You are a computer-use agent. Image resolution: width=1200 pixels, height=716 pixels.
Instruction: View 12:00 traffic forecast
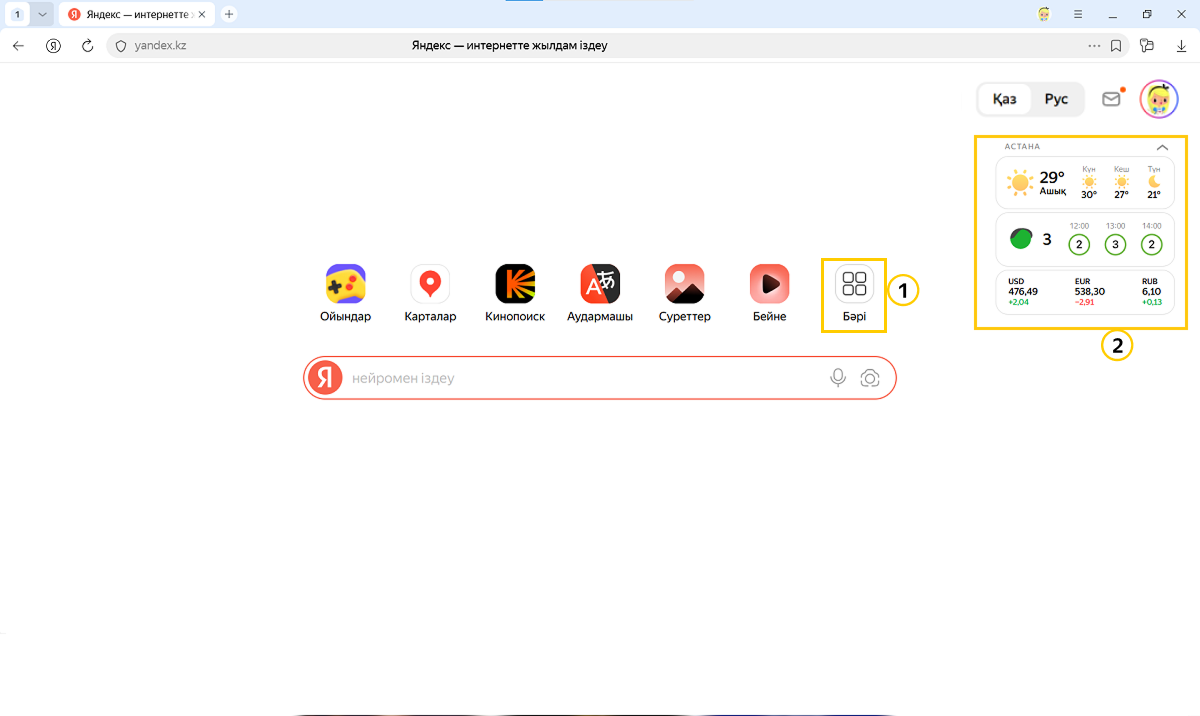pos(1079,239)
